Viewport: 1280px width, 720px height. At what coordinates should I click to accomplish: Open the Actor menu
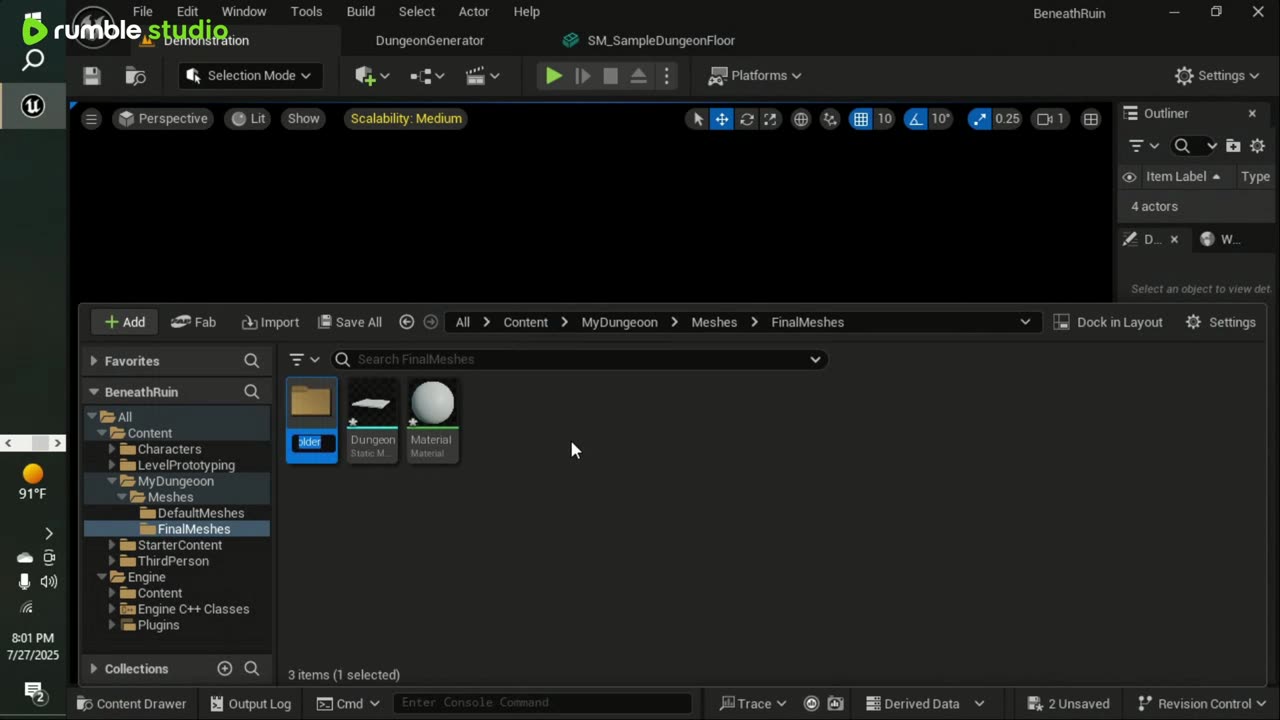(x=474, y=12)
